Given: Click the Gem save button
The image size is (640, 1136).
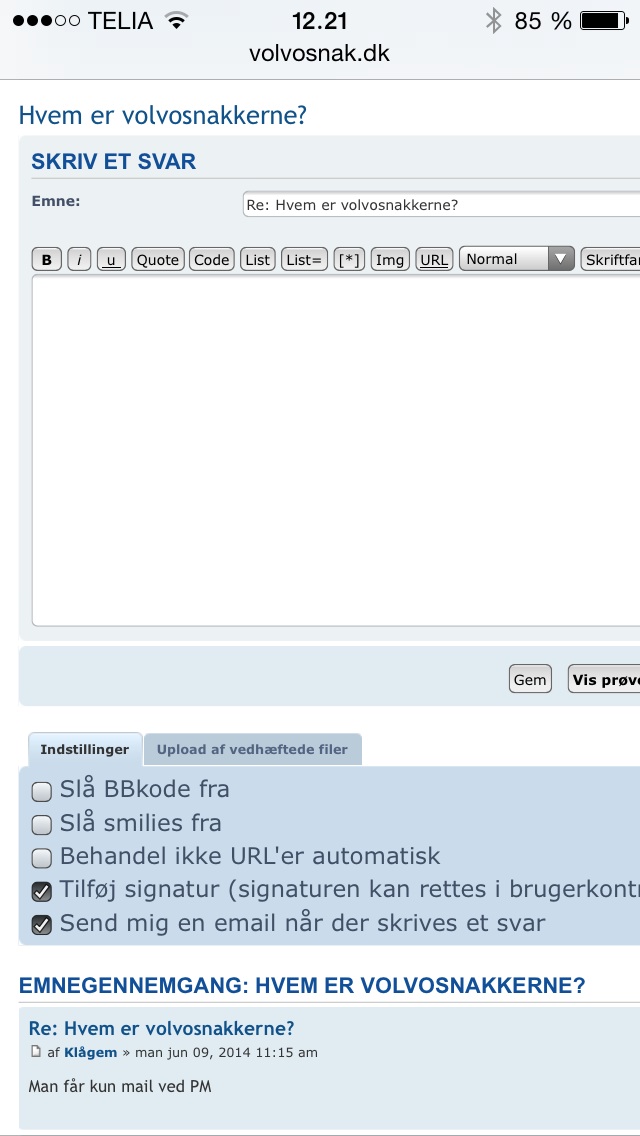Looking at the screenshot, I should pyautogui.click(x=530, y=680).
